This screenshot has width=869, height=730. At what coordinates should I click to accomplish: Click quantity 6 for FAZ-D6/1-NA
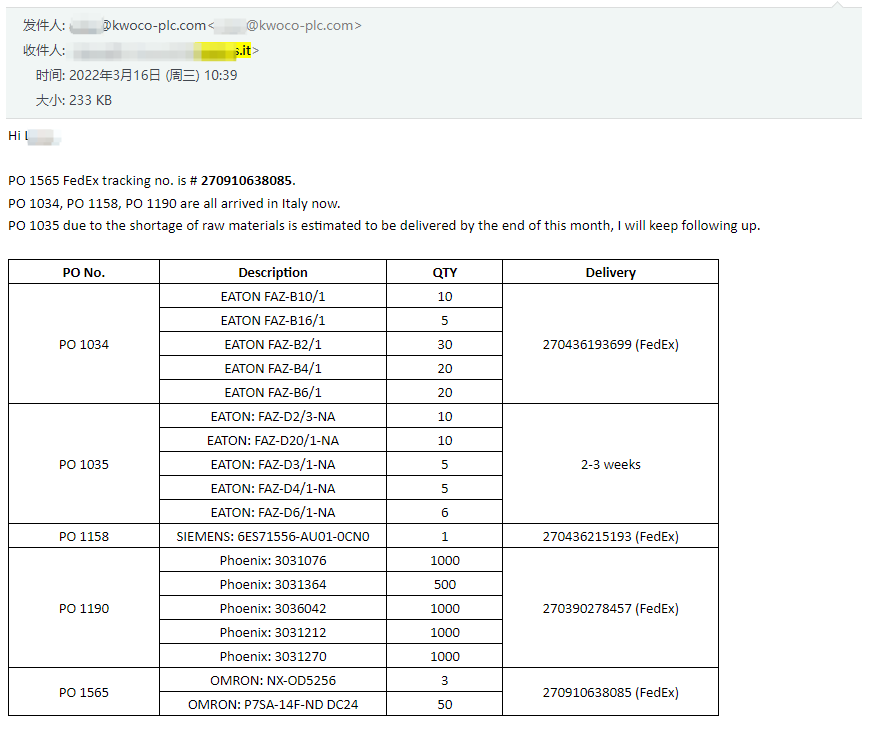444,513
